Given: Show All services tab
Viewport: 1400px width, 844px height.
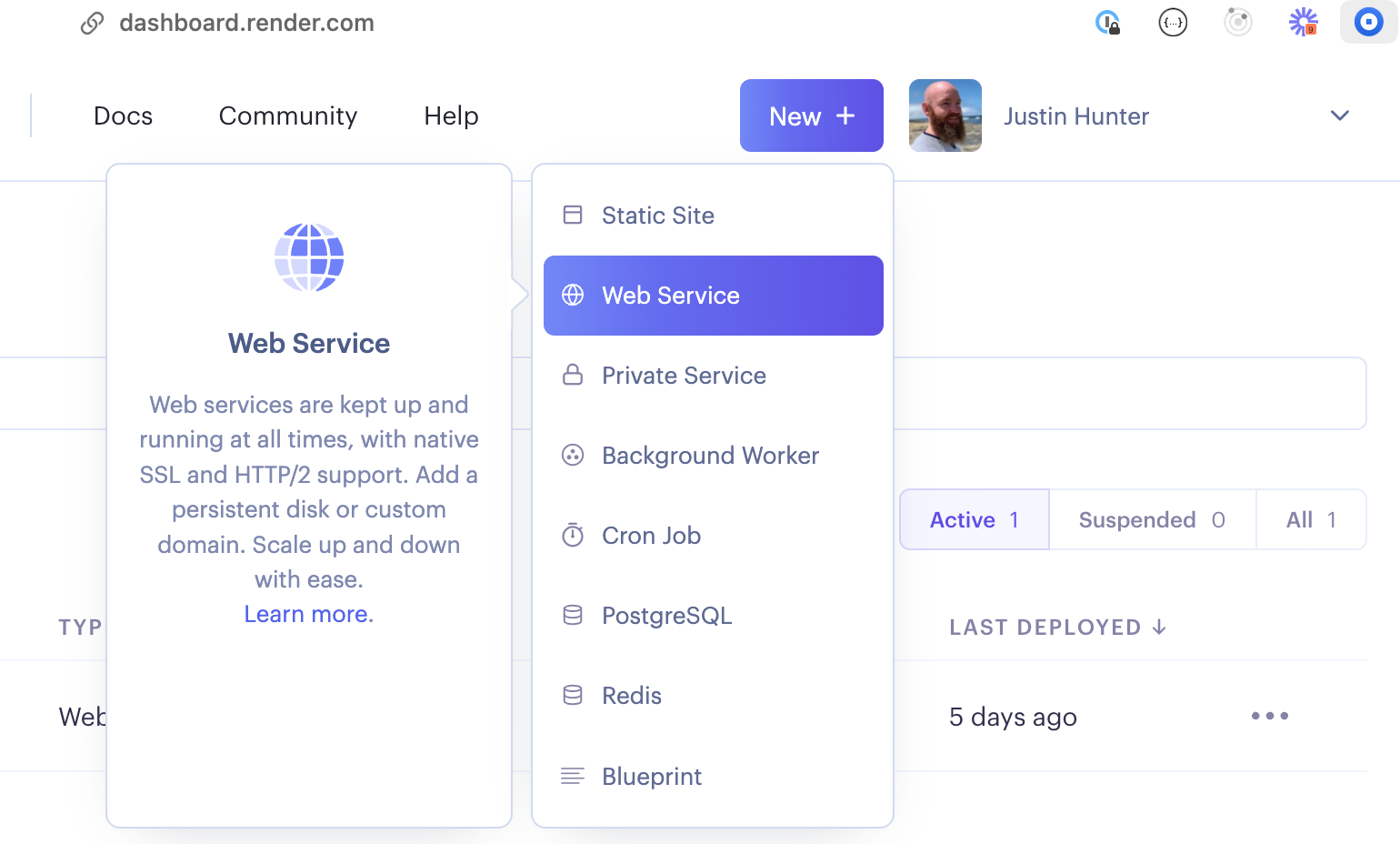Looking at the screenshot, I should click(1311, 519).
